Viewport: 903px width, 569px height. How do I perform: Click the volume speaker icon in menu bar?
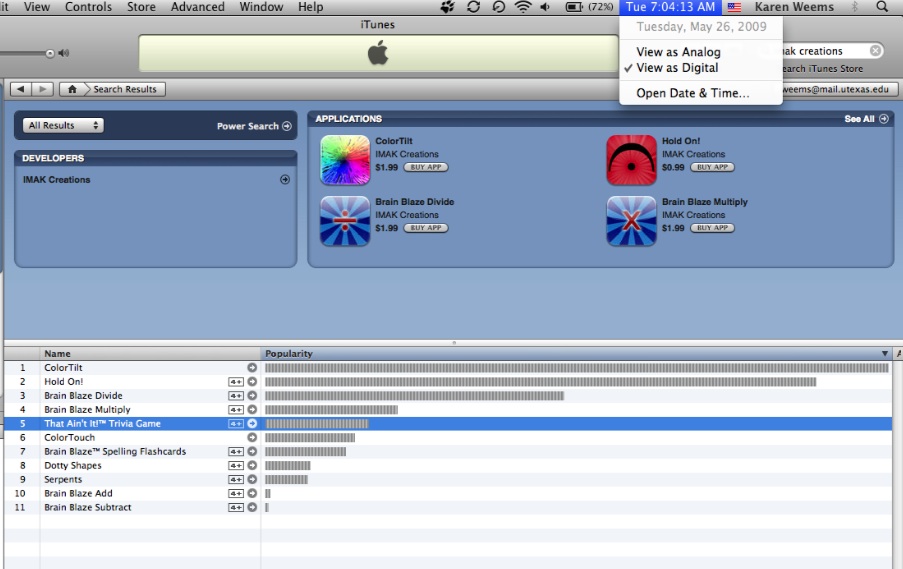pos(545,7)
